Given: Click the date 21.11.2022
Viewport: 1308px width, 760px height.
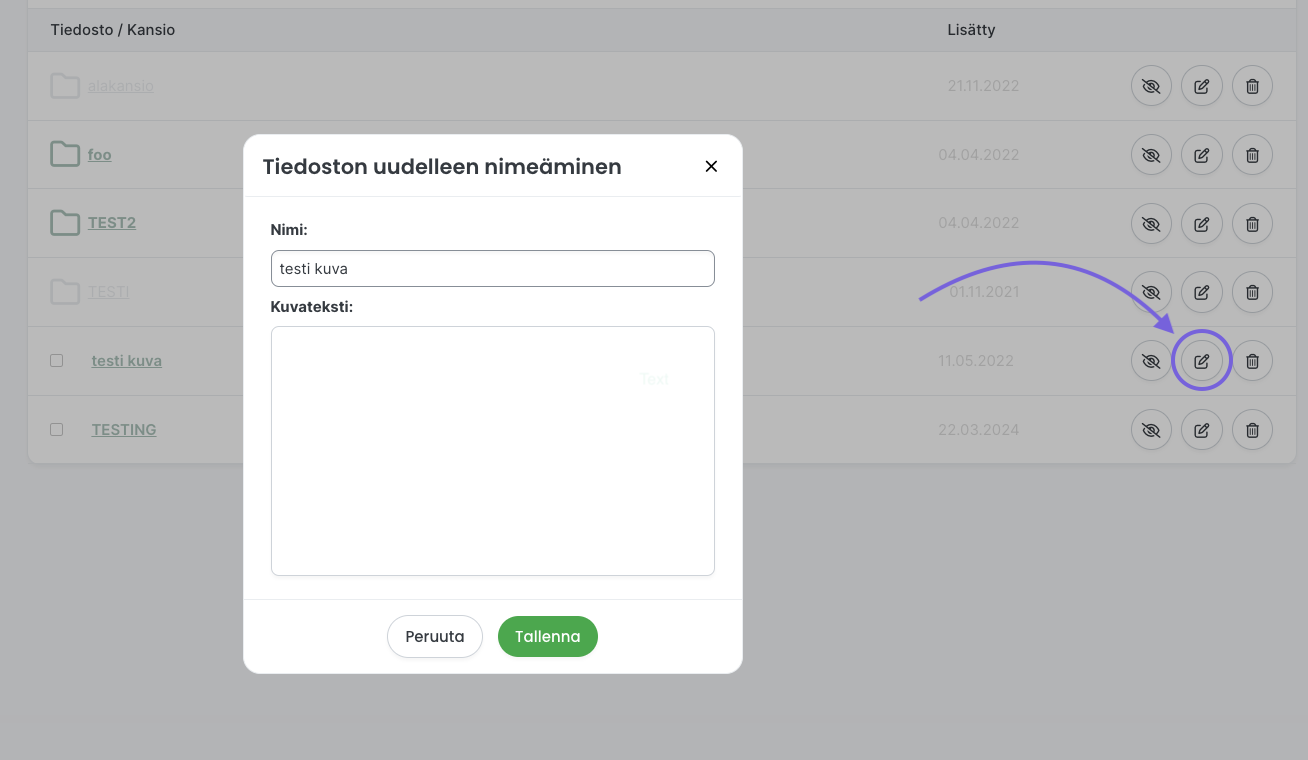Looking at the screenshot, I should click(x=983, y=86).
